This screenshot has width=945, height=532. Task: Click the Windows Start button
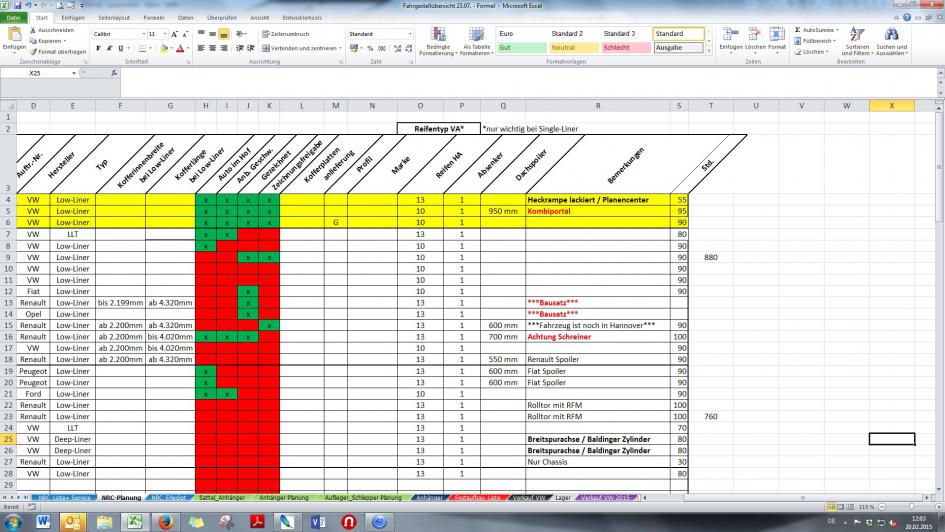[x=13, y=522]
